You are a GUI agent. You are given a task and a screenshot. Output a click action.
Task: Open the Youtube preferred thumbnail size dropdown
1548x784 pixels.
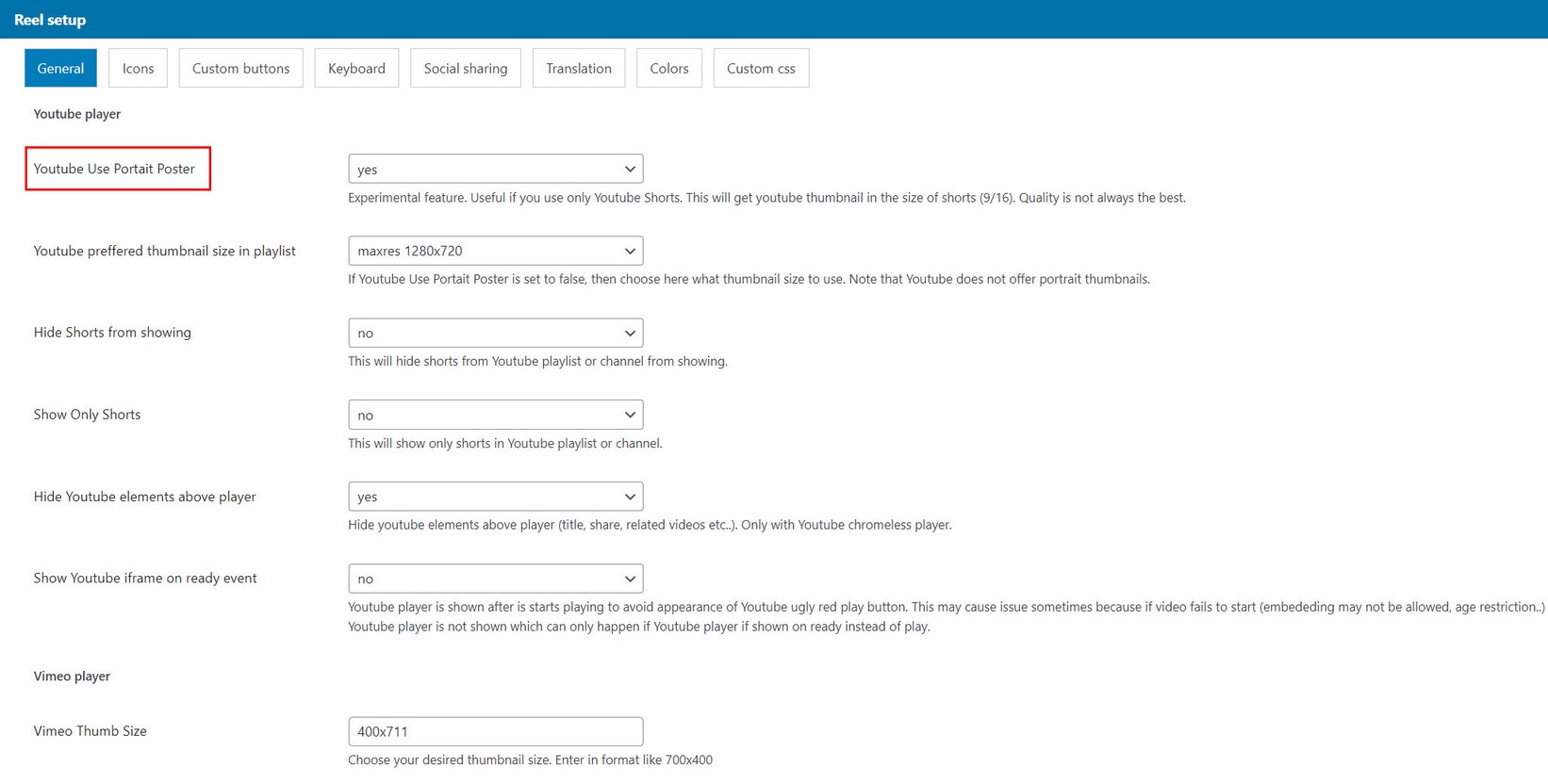click(x=495, y=251)
